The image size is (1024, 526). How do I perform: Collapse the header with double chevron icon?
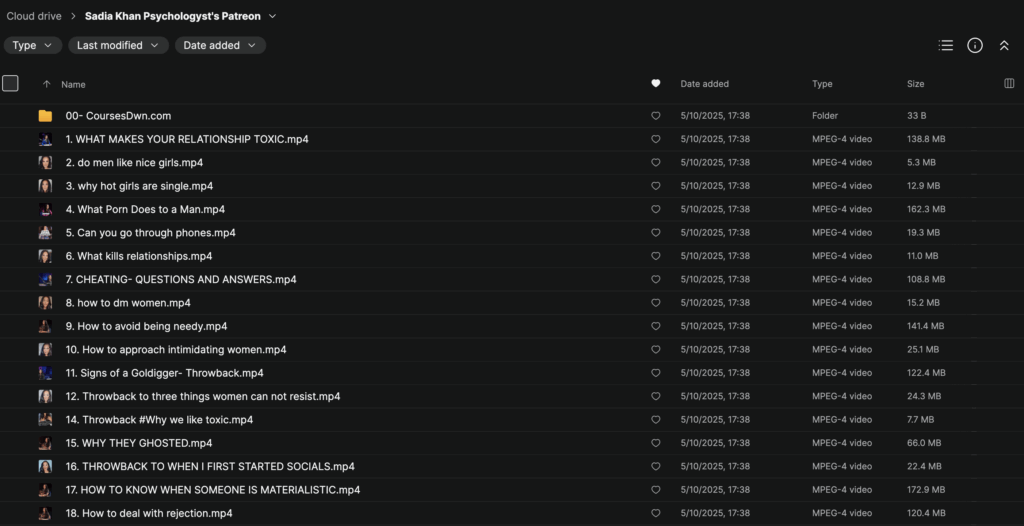click(1004, 45)
